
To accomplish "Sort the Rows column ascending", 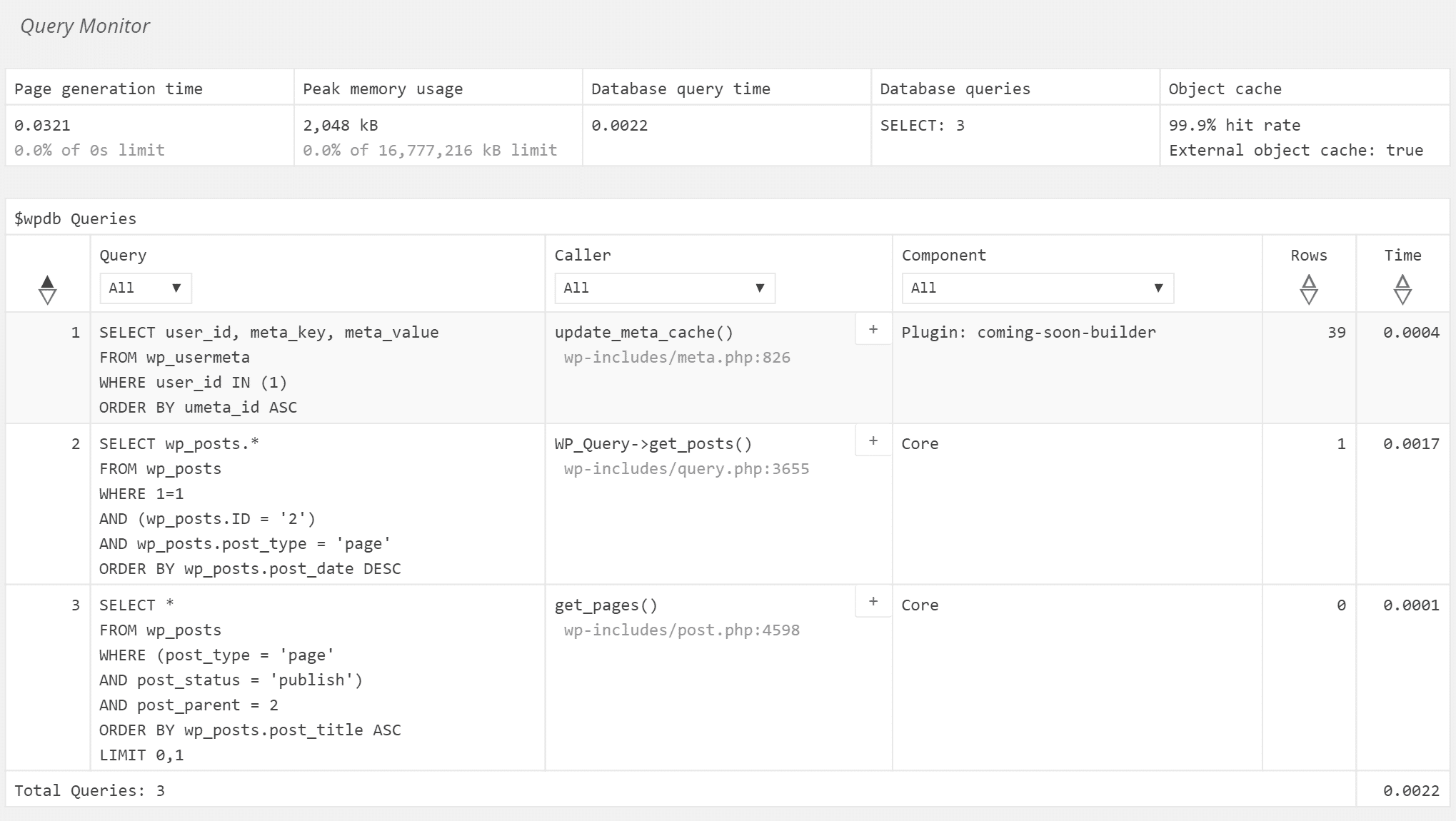I will coord(1308,280).
